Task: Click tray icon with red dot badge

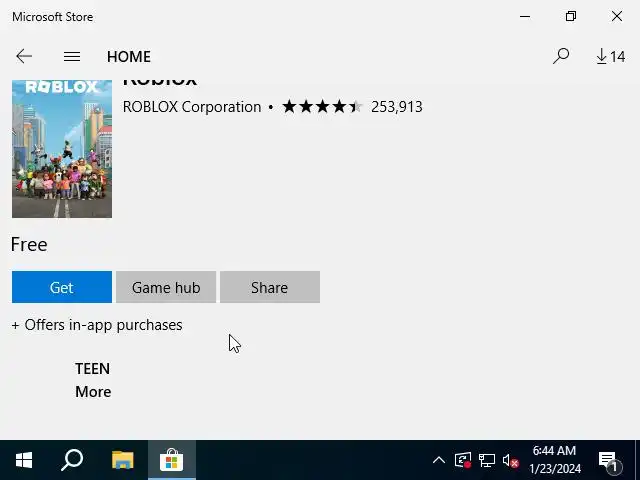Action: pos(463,460)
